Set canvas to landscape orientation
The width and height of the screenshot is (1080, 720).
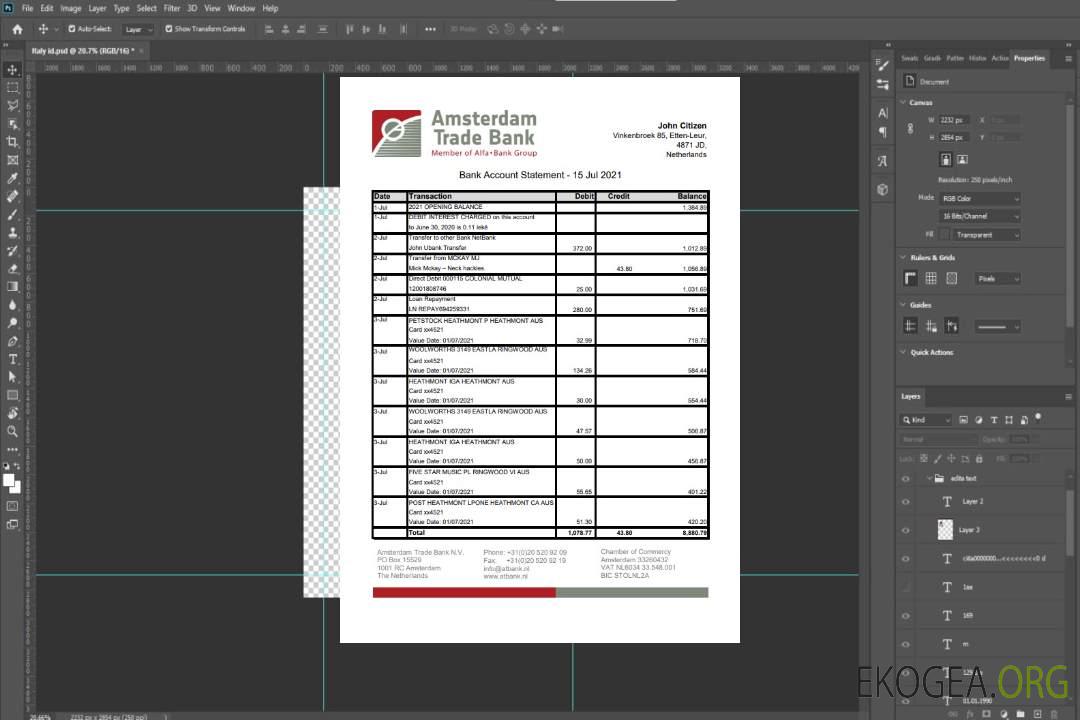962,160
